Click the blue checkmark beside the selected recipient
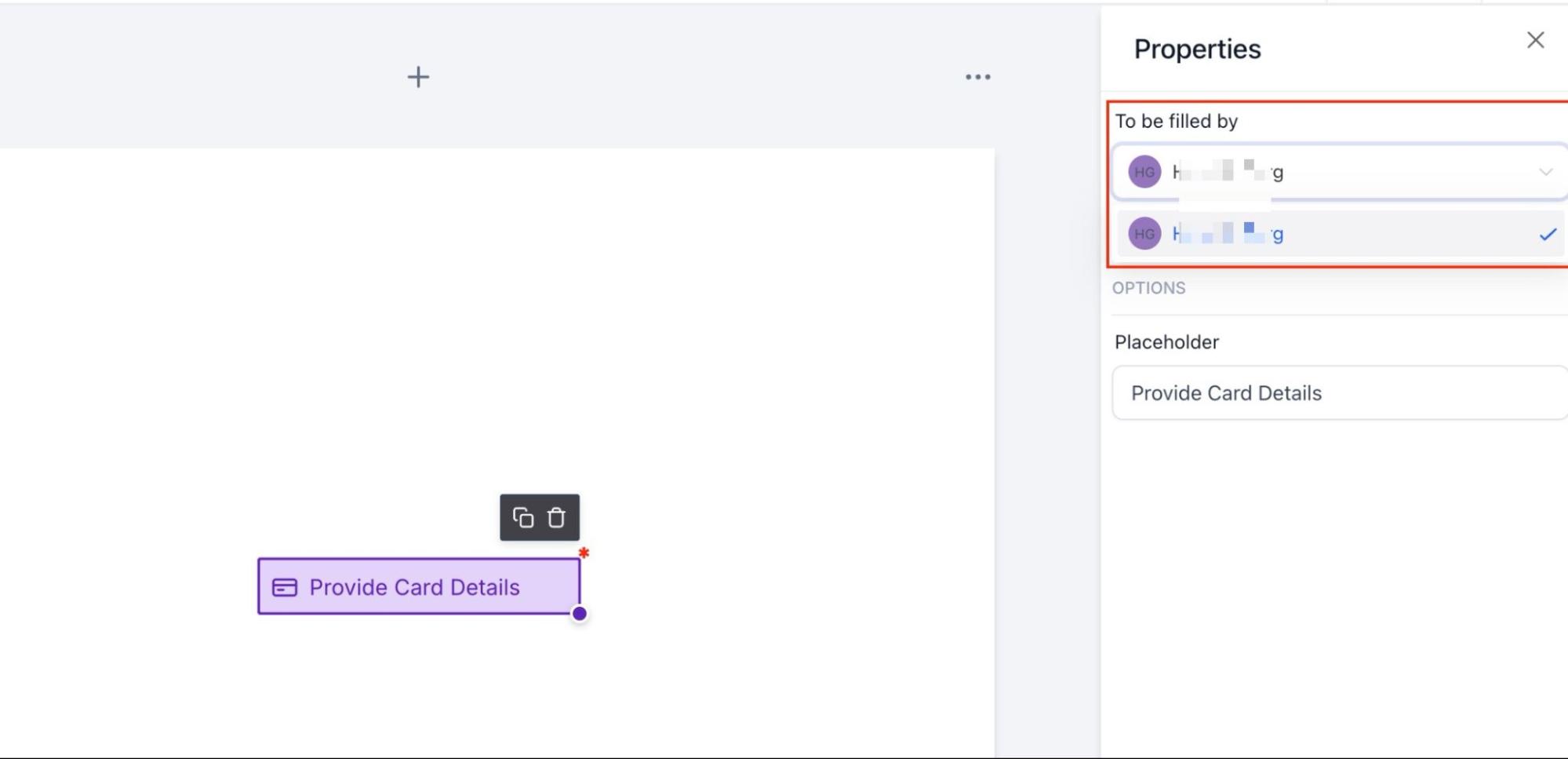 point(1547,234)
